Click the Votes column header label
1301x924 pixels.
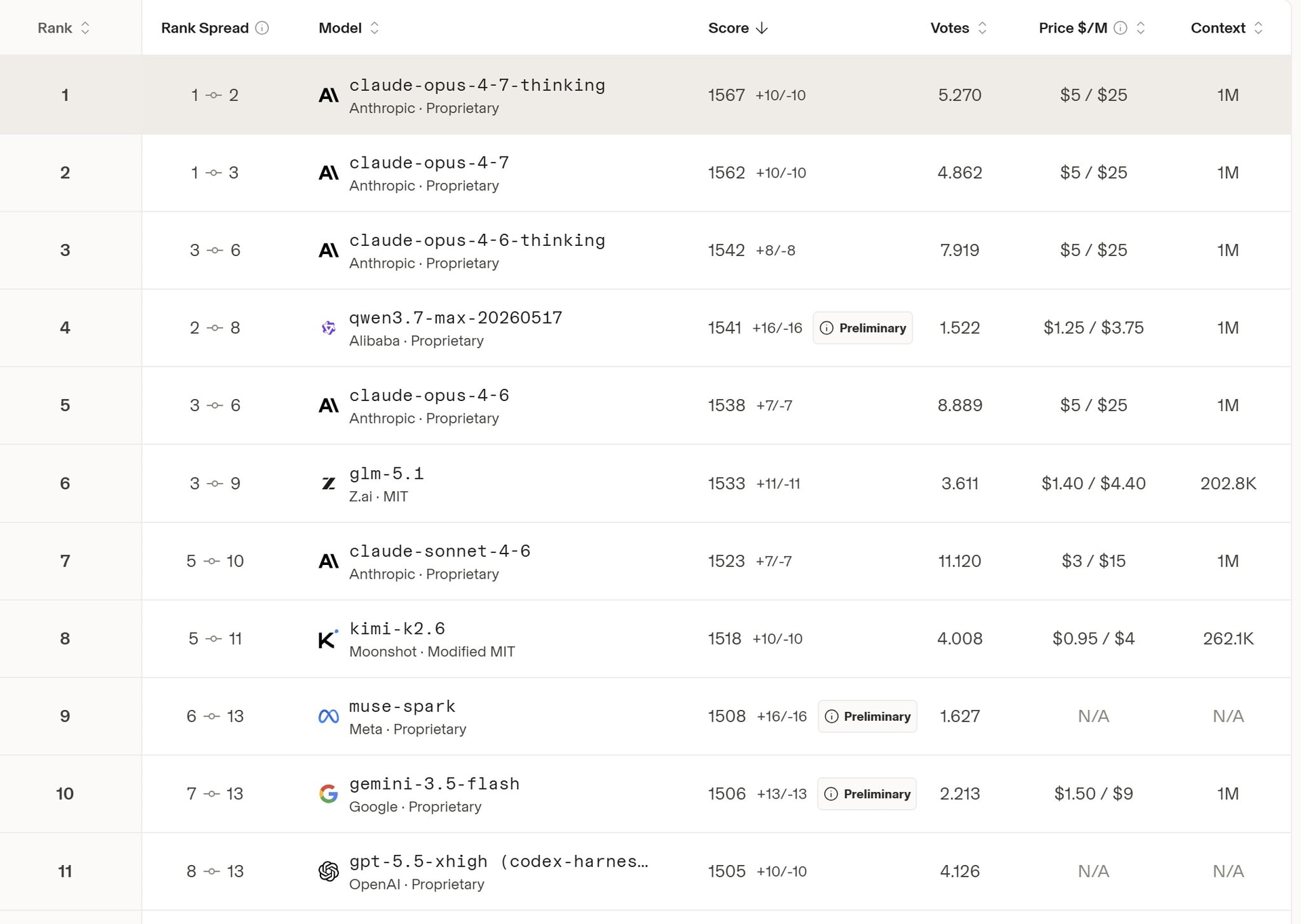[x=950, y=28]
